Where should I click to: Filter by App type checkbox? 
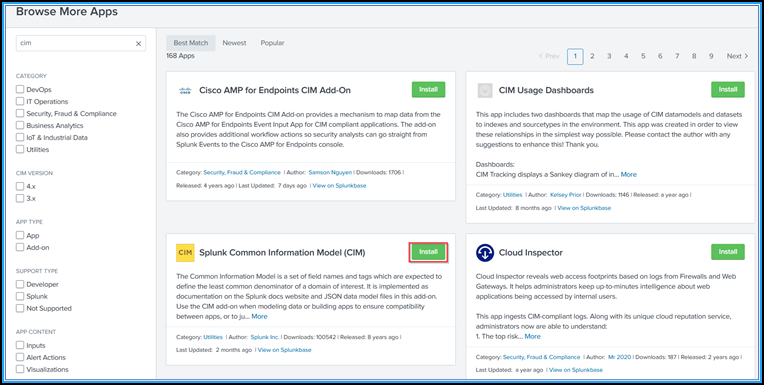(x=20, y=235)
